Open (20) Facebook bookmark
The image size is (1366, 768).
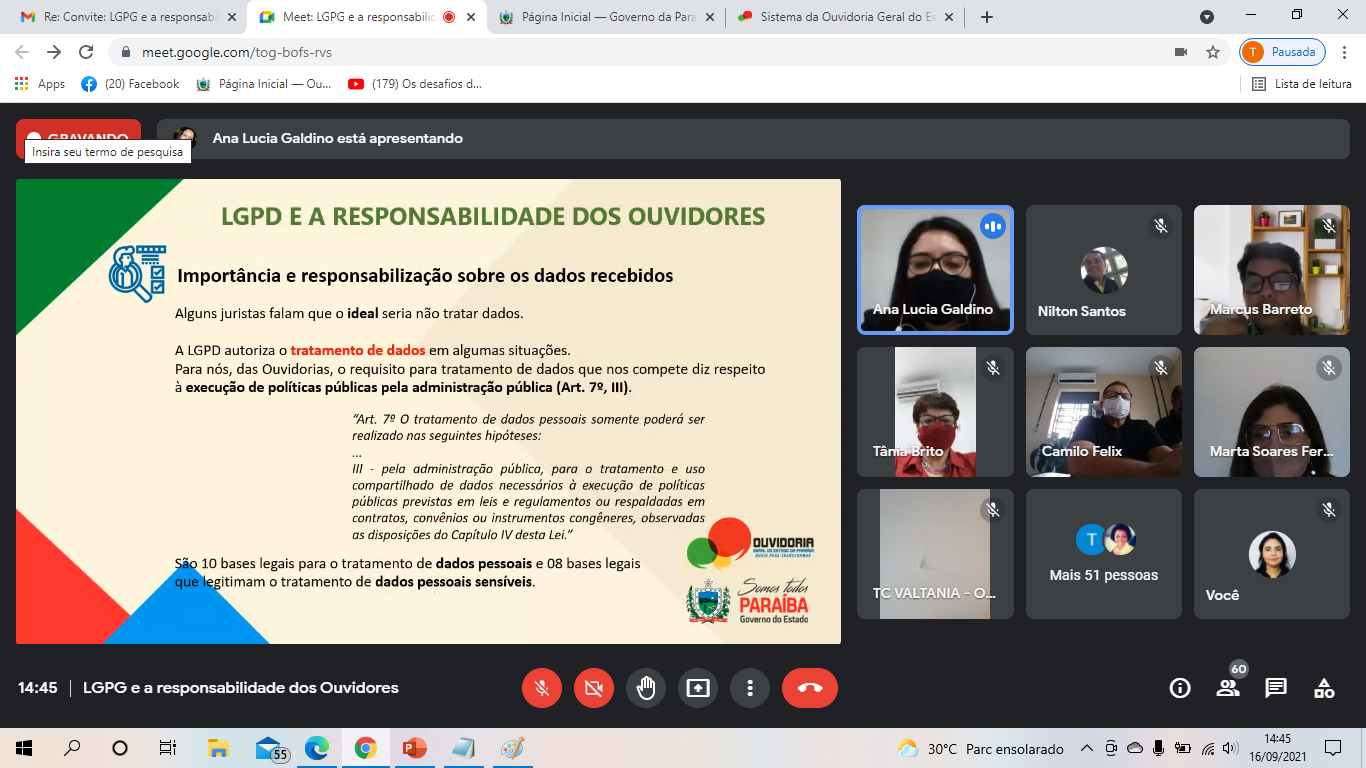coord(130,84)
